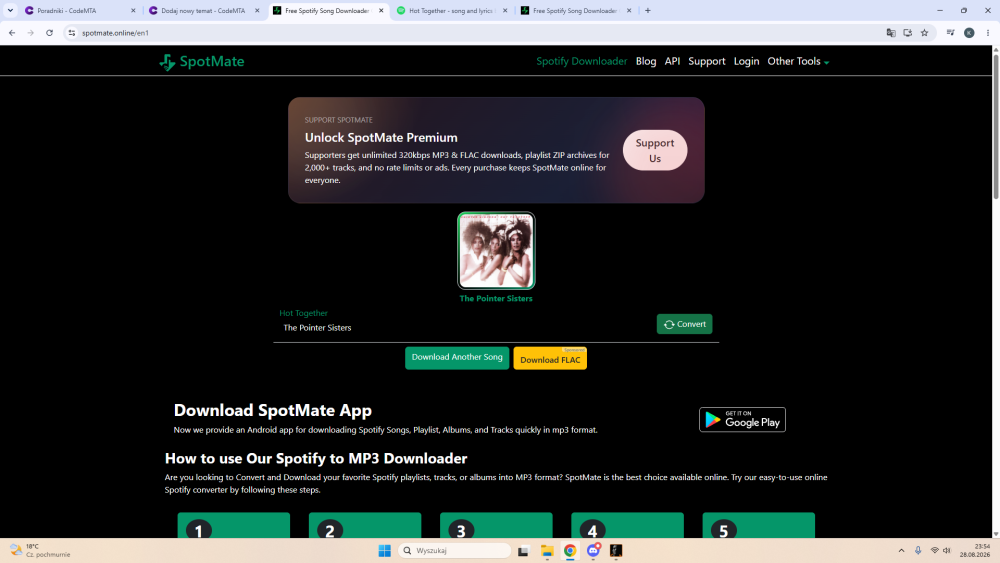Open the clock and date in taskbar
This screenshot has width=1000, height=563.
pyautogui.click(x=975, y=551)
